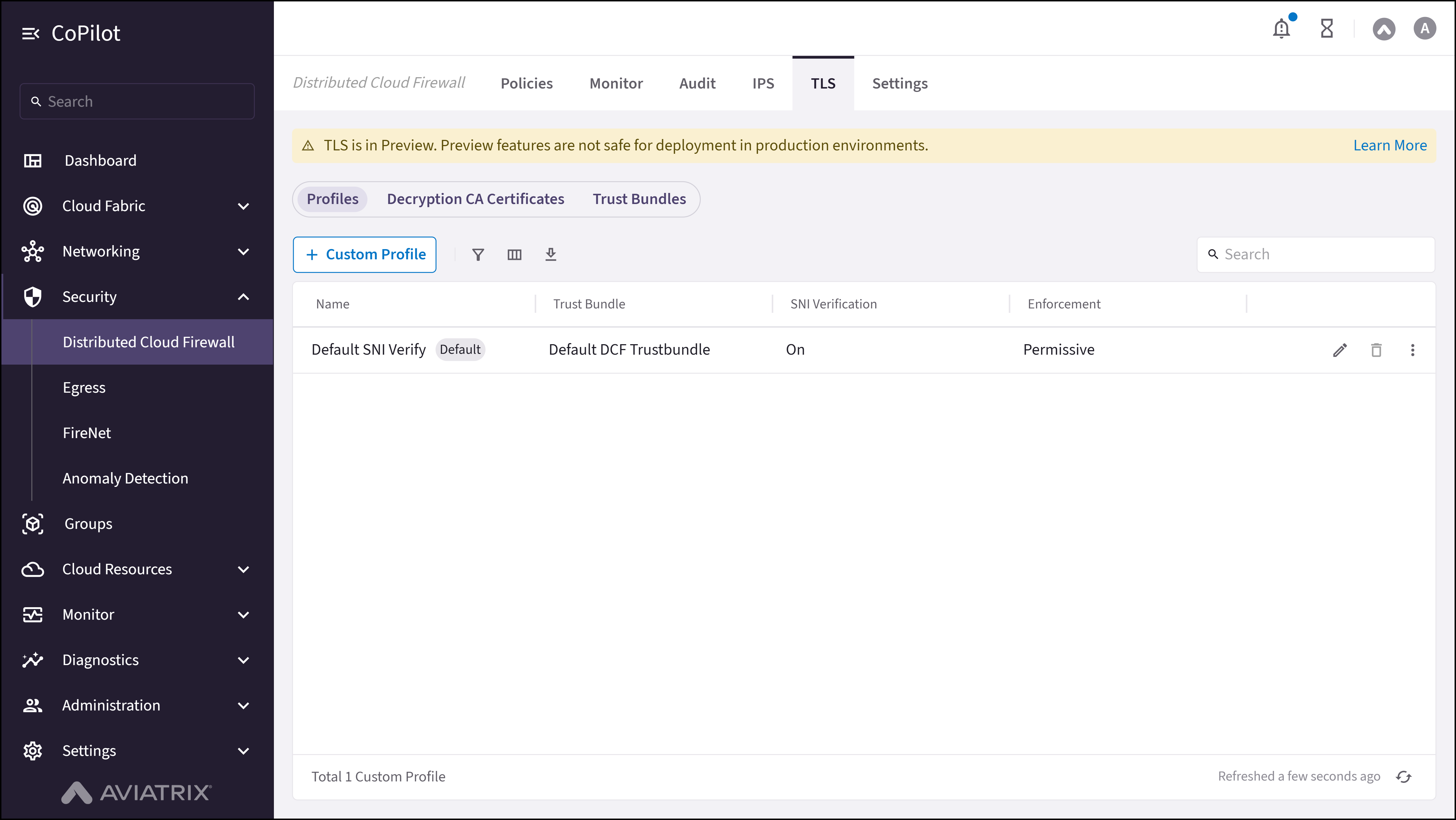The width and height of the screenshot is (1456, 820).
Task: Open the table filter icon
Action: [x=478, y=255]
